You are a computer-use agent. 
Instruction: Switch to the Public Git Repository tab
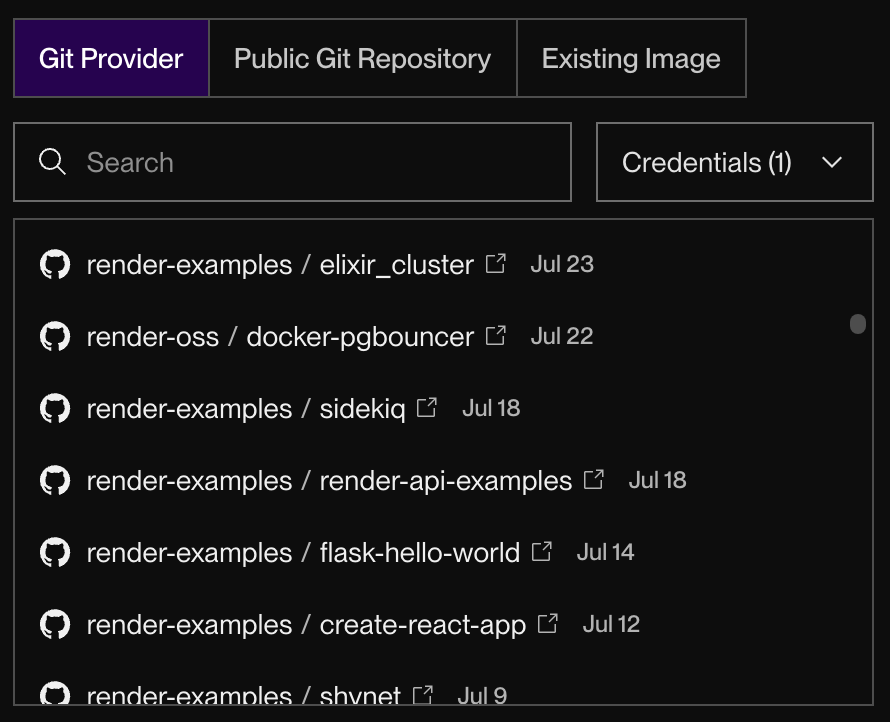point(361,58)
